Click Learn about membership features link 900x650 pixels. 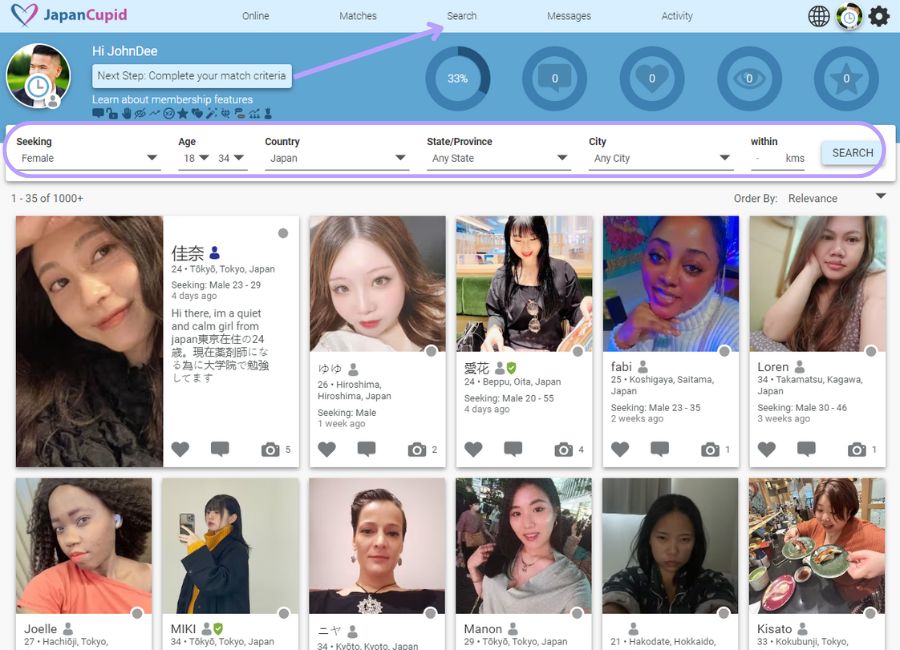(x=172, y=100)
